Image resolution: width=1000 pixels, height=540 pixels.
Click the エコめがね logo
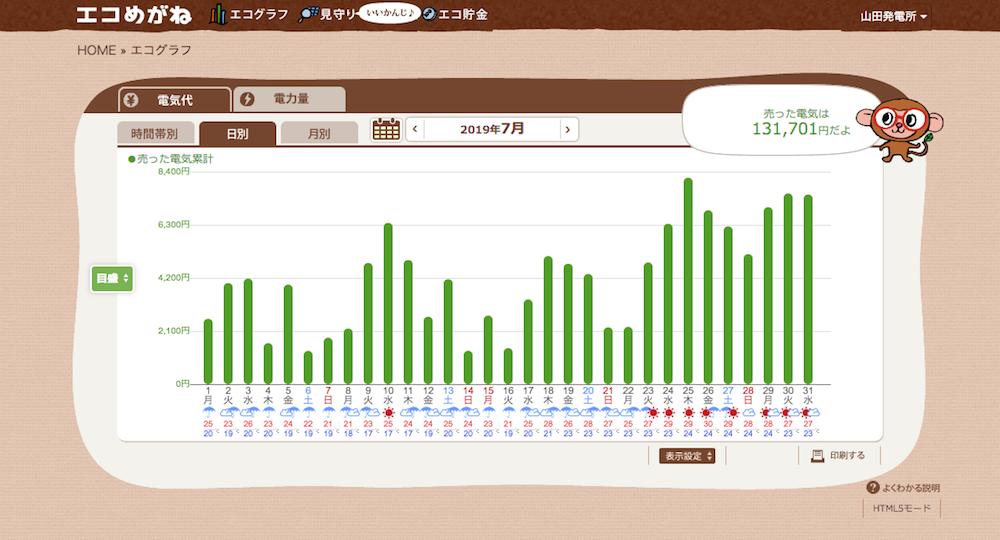133,15
